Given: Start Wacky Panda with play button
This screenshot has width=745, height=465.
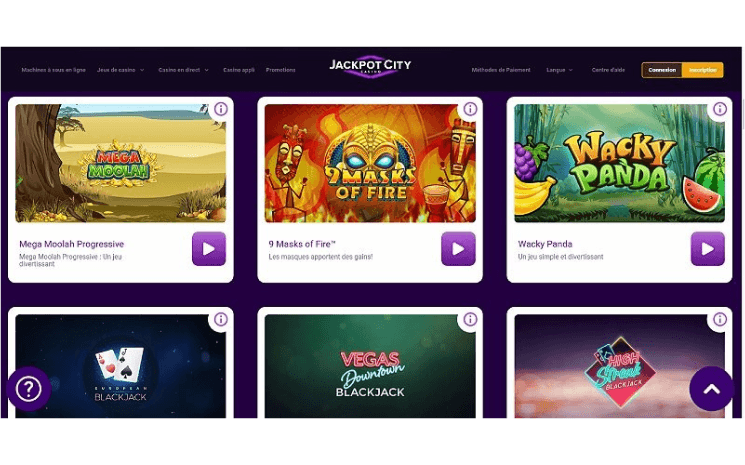Looking at the screenshot, I should (707, 248).
